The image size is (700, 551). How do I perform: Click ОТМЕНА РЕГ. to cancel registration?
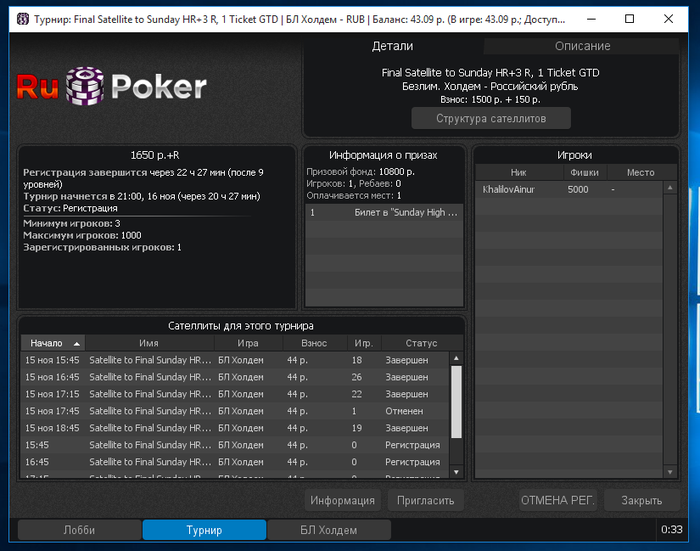click(558, 501)
